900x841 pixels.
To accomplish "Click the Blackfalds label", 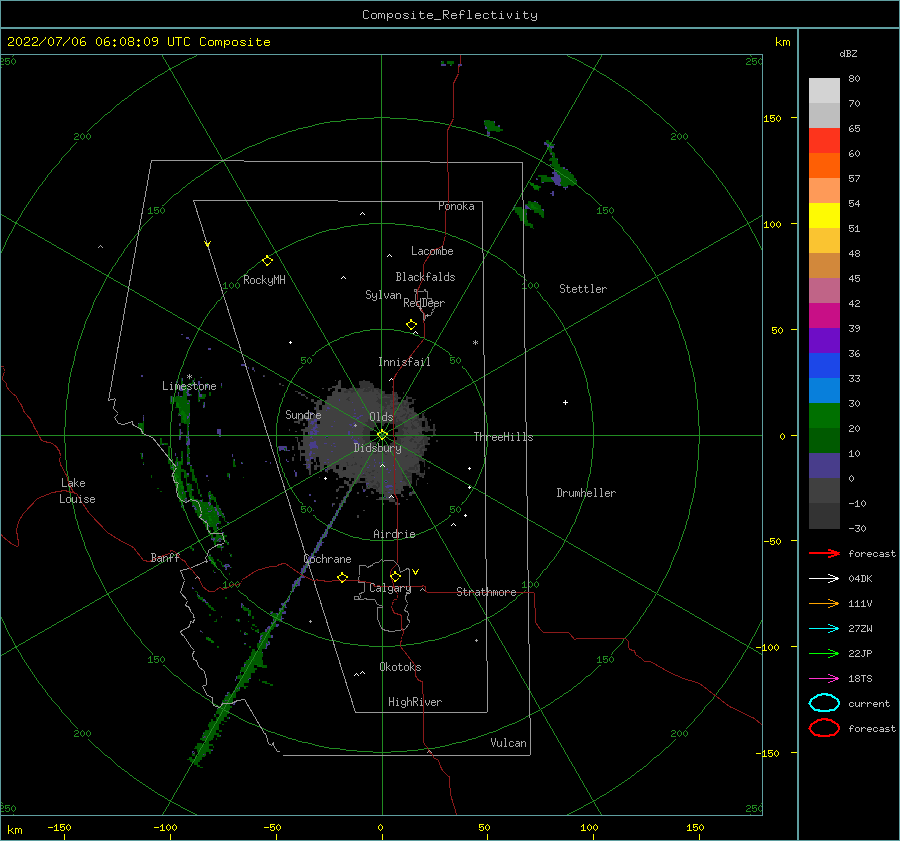I will [x=425, y=277].
